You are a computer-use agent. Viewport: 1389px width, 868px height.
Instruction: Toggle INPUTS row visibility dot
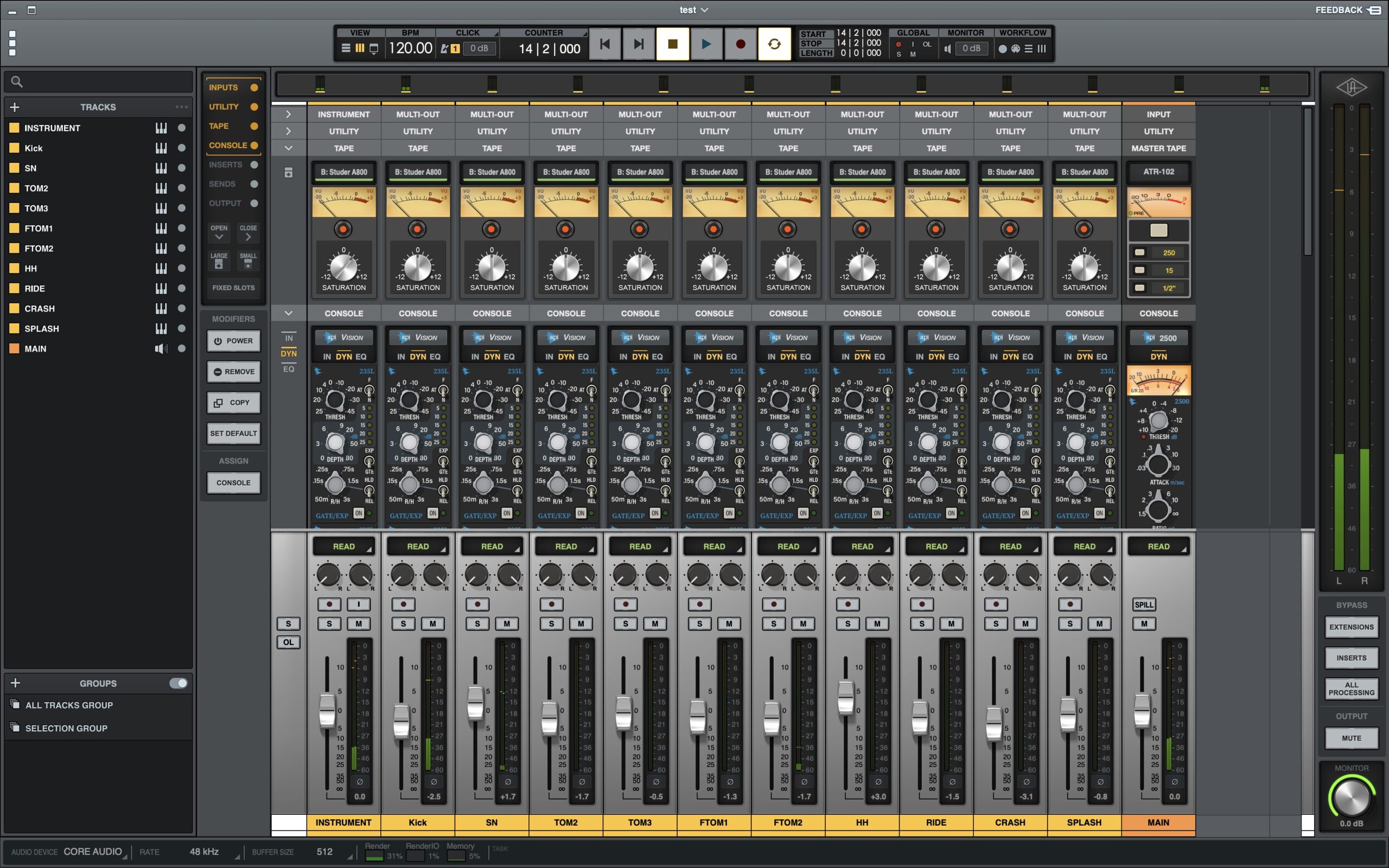(x=254, y=87)
